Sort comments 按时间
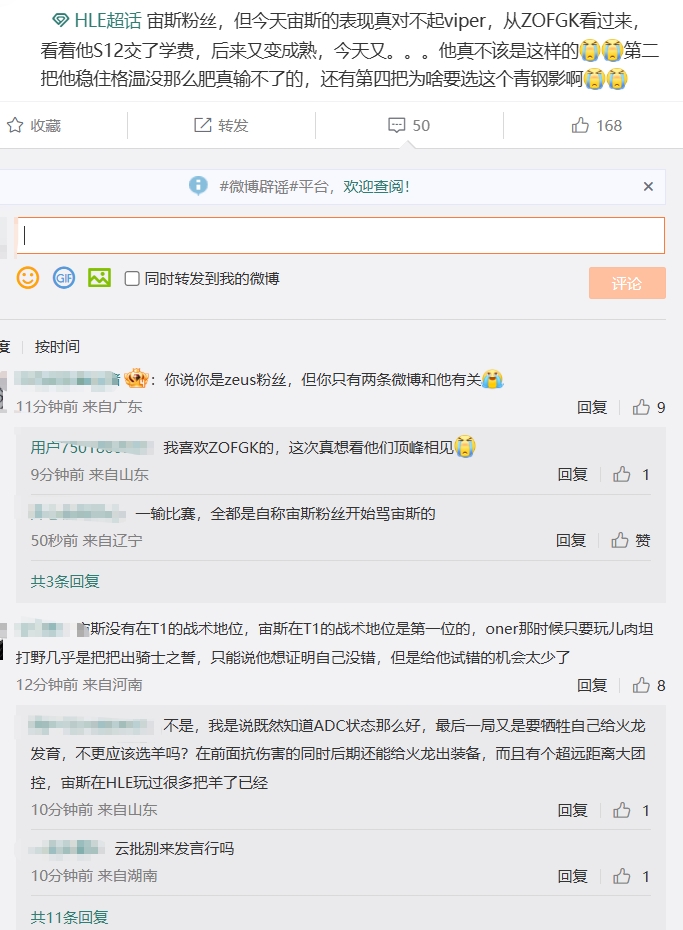Viewport: 683px width, 930px height. click(x=57, y=346)
